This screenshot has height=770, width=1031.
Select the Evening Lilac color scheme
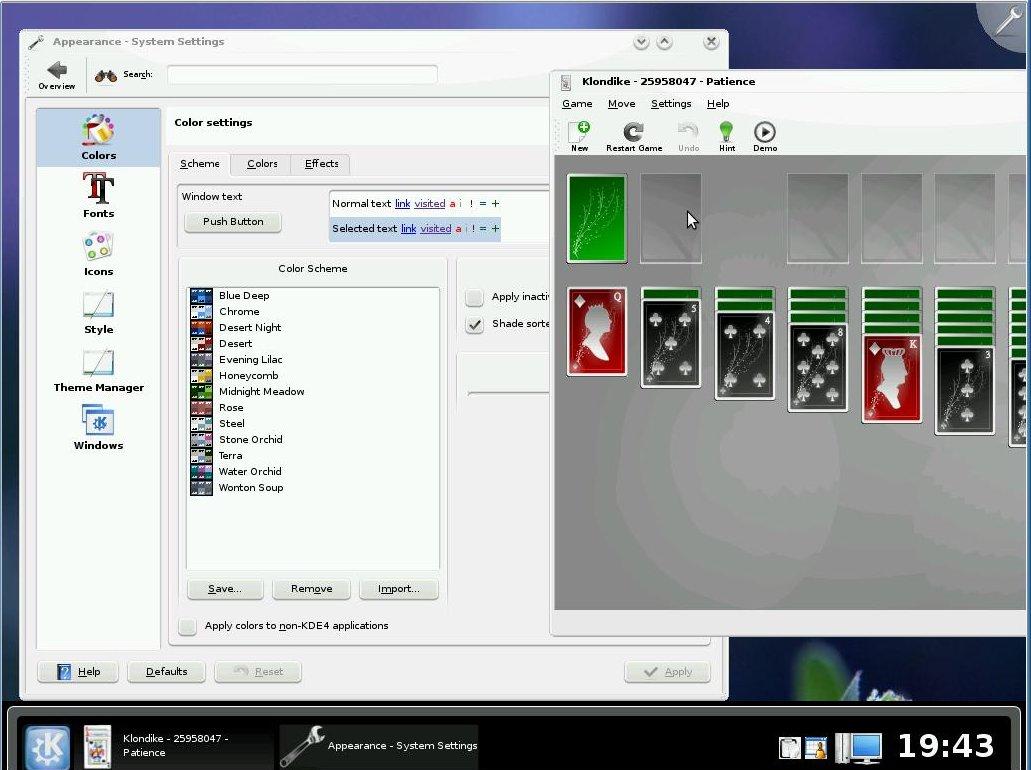coord(314,360)
